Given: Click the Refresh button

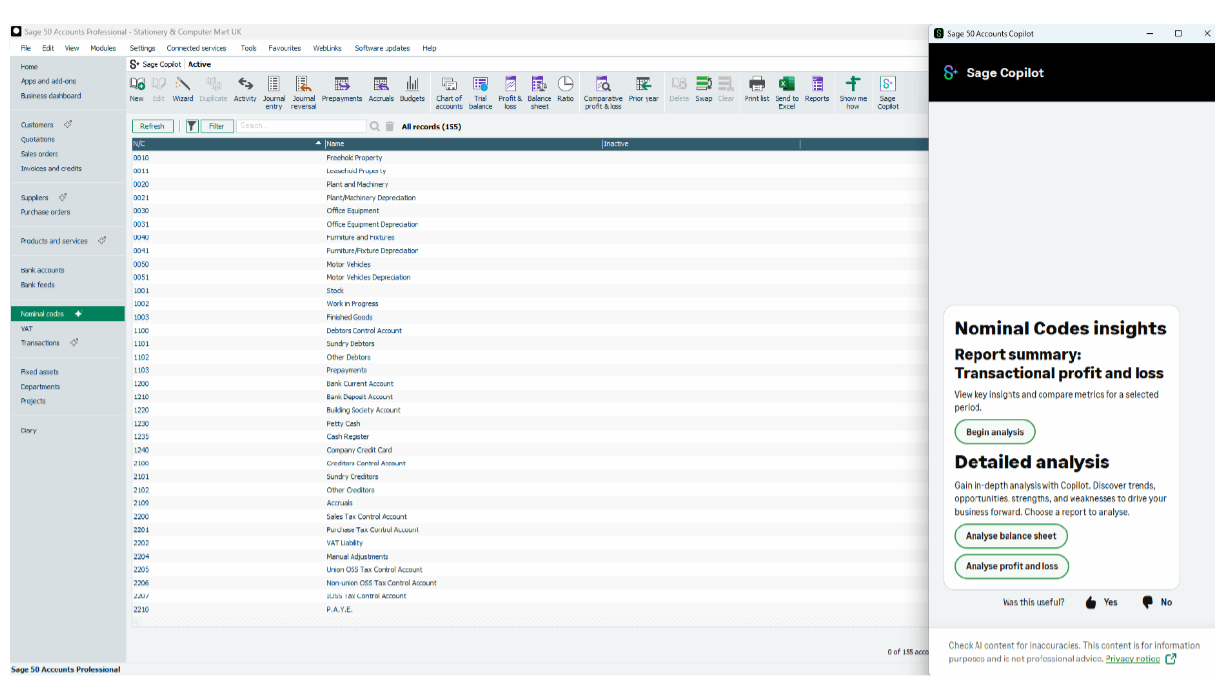Looking at the screenshot, I should [x=152, y=126].
